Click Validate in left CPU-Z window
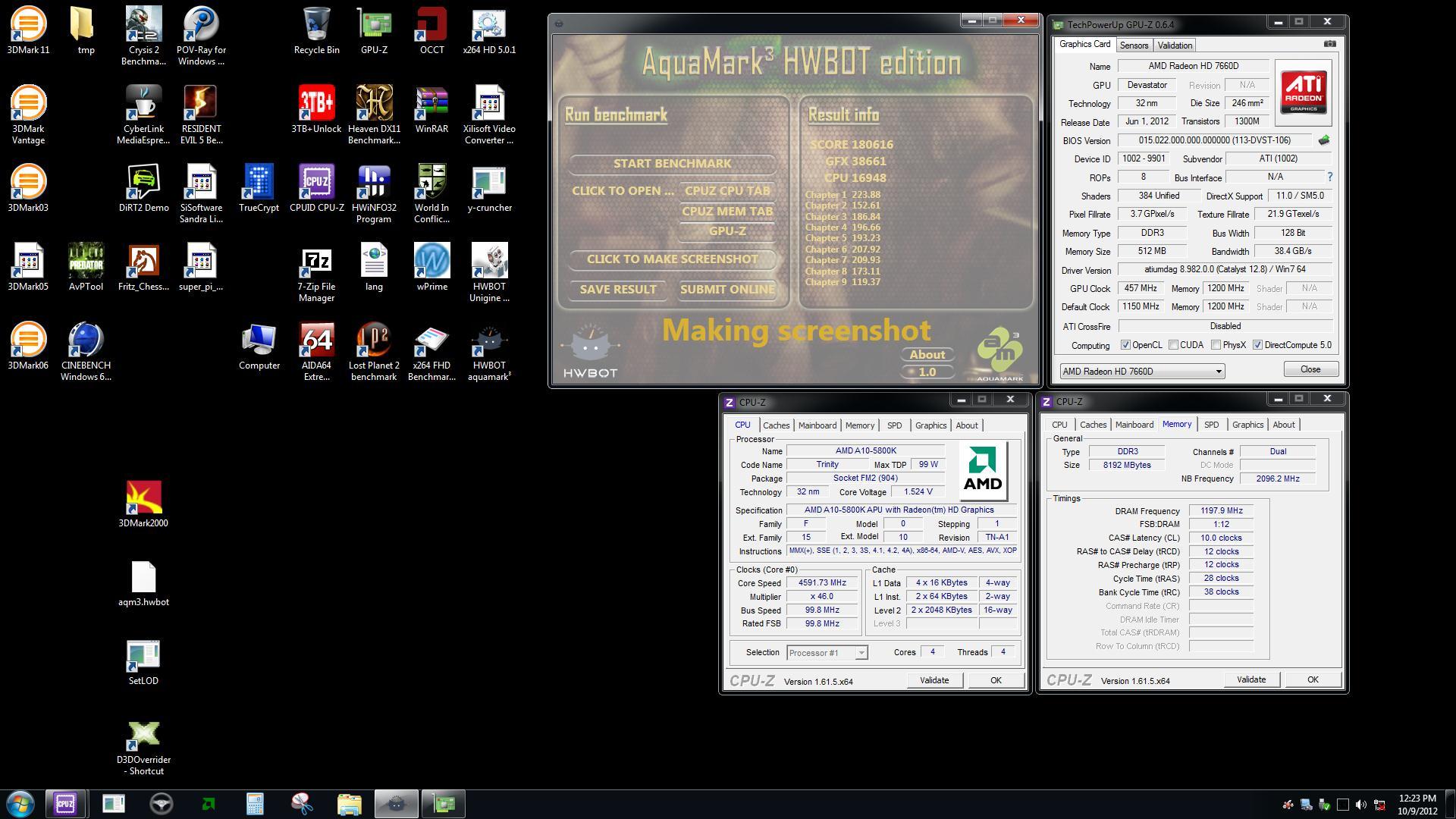 click(934, 680)
